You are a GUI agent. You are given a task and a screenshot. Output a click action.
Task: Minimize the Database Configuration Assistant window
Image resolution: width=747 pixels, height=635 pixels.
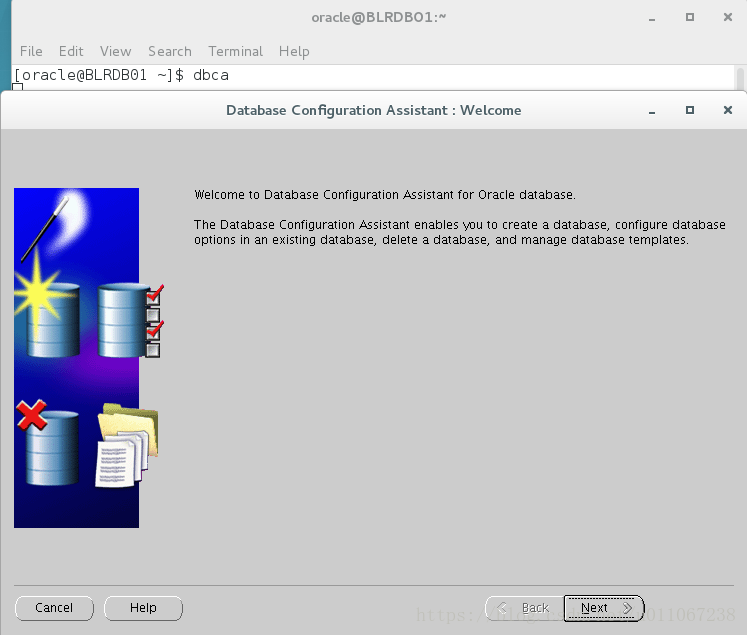[652, 111]
